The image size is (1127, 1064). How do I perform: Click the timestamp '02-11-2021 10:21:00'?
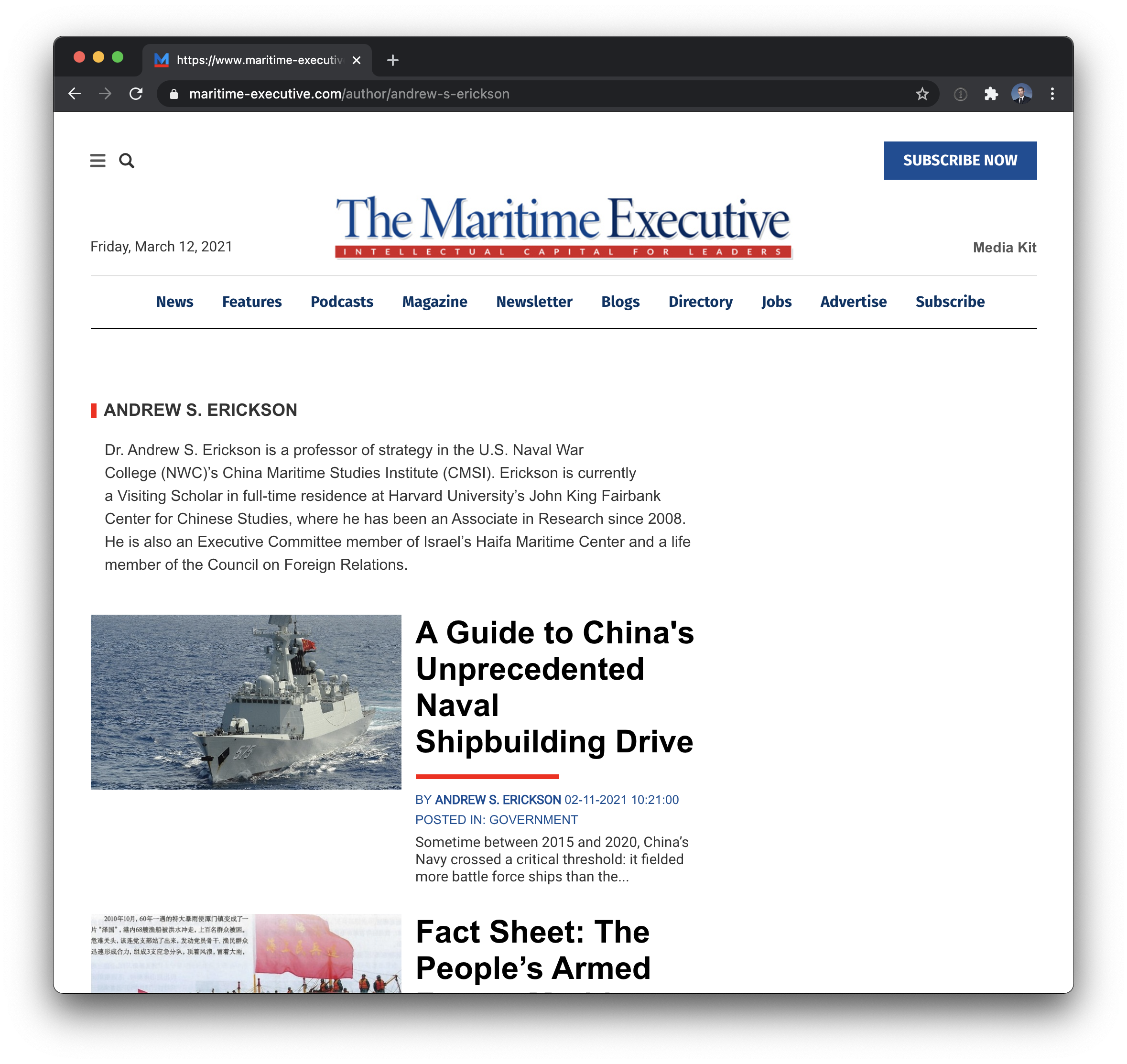click(621, 800)
